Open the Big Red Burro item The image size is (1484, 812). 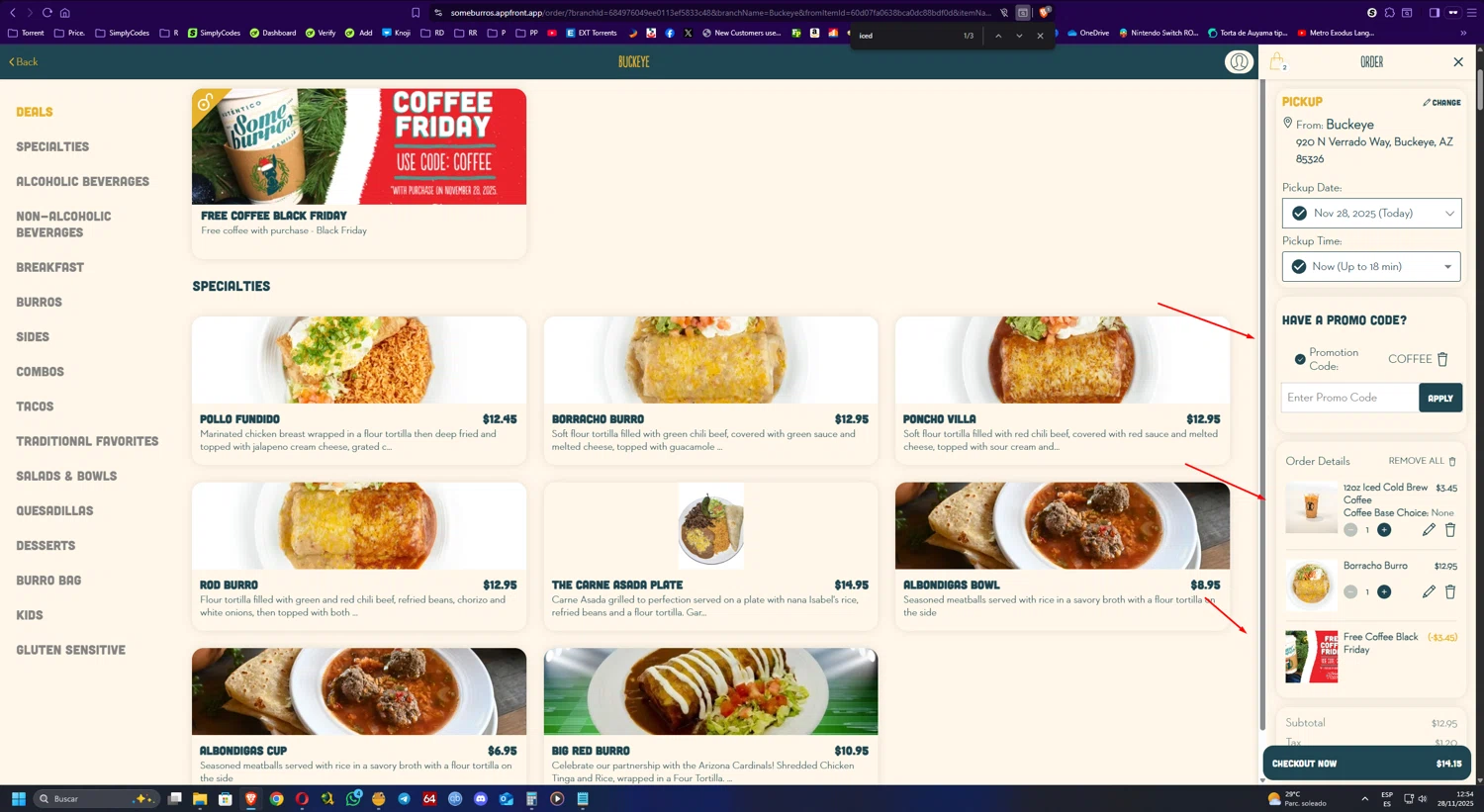[x=710, y=716]
